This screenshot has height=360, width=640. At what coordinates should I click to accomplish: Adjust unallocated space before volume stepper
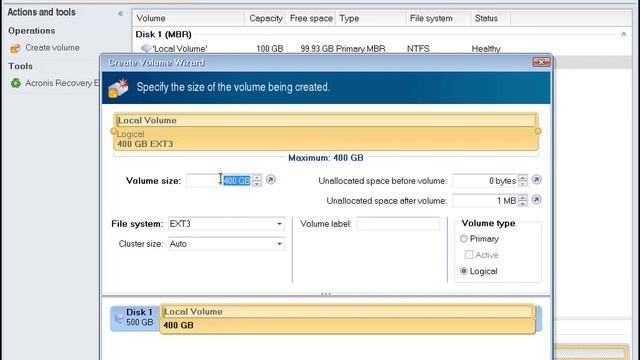(x=523, y=180)
